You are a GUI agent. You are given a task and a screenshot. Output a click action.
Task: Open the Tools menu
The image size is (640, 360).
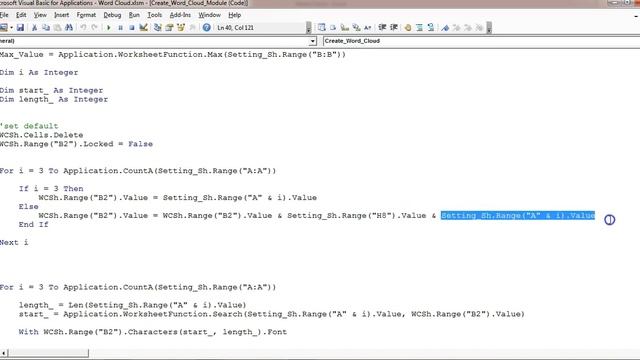(155, 15)
